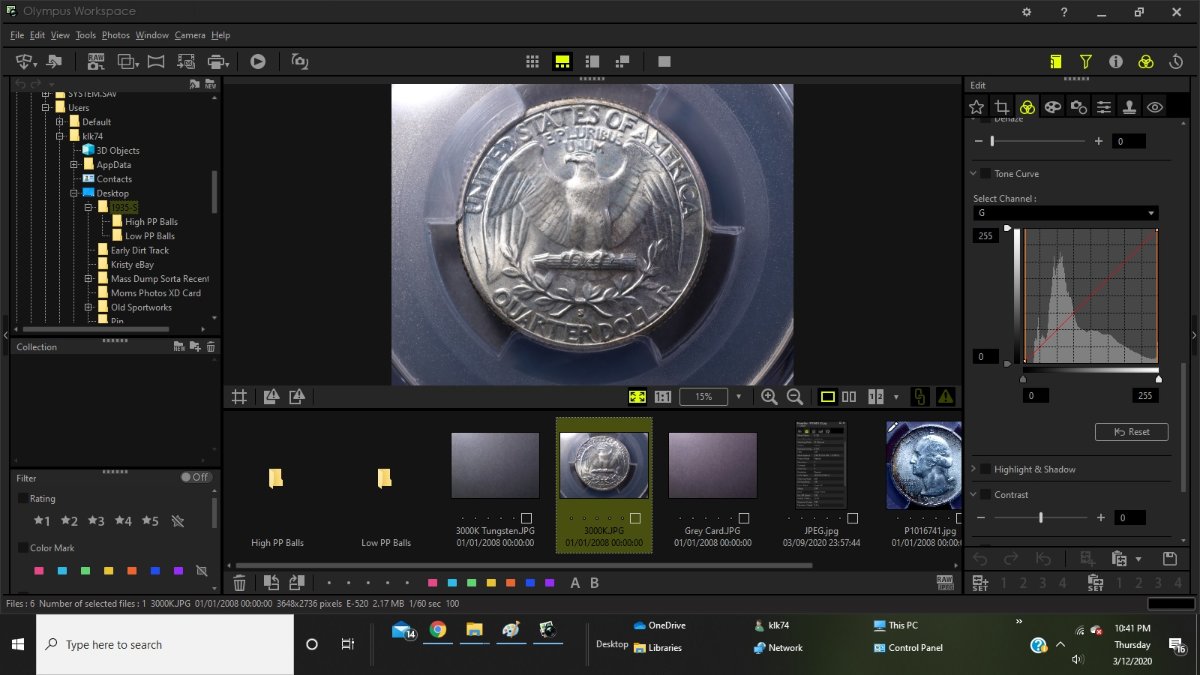This screenshot has height=675, width=1200.
Task: Select Kristy eBay folder in tree
Action: (132, 265)
